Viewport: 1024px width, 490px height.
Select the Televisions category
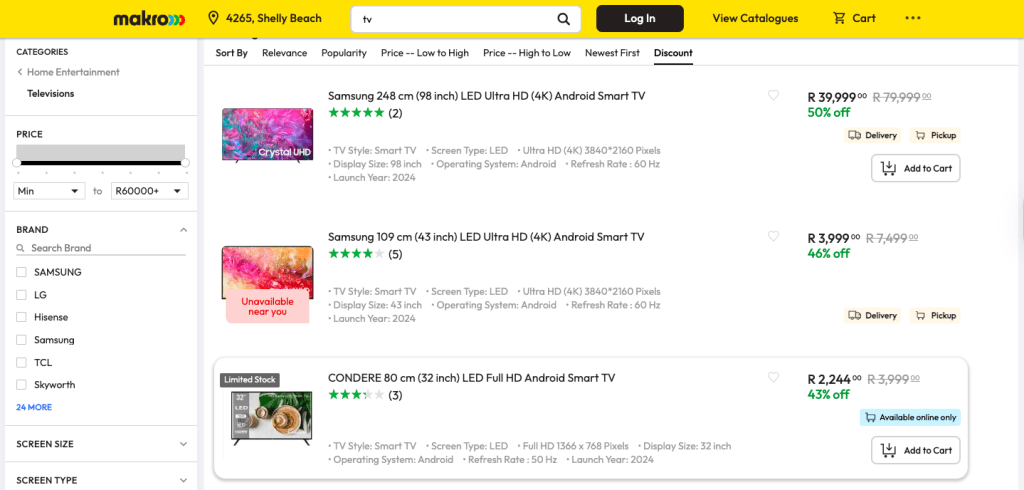[x=50, y=93]
